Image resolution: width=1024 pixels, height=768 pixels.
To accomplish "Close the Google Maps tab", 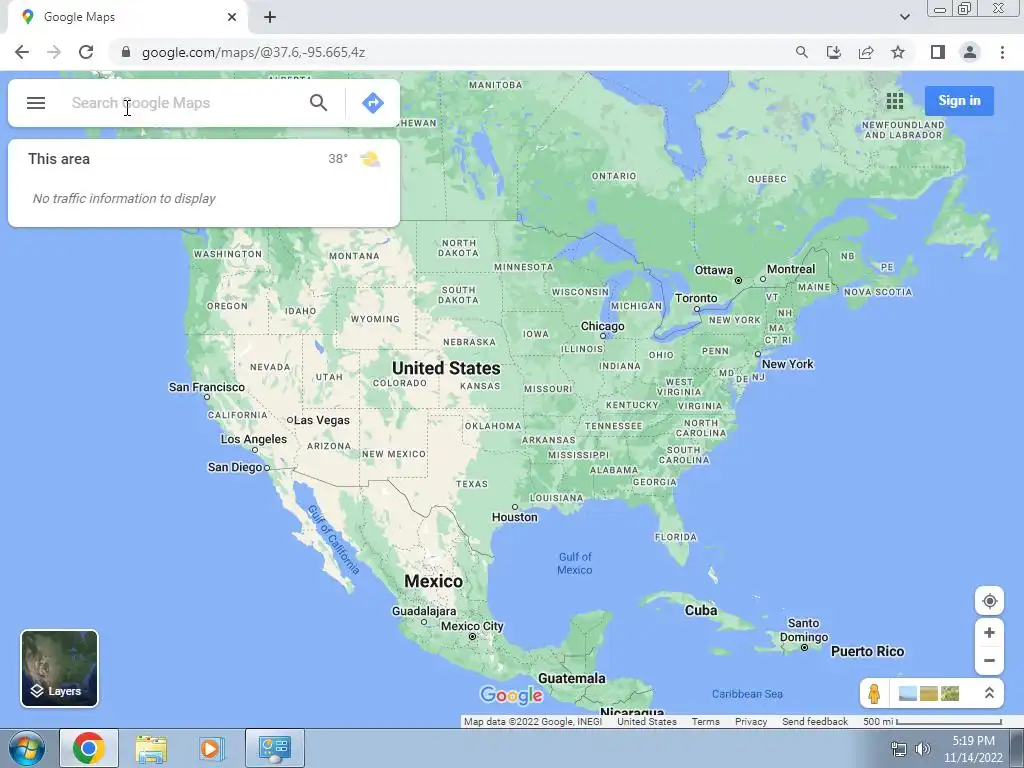I will (232, 17).
